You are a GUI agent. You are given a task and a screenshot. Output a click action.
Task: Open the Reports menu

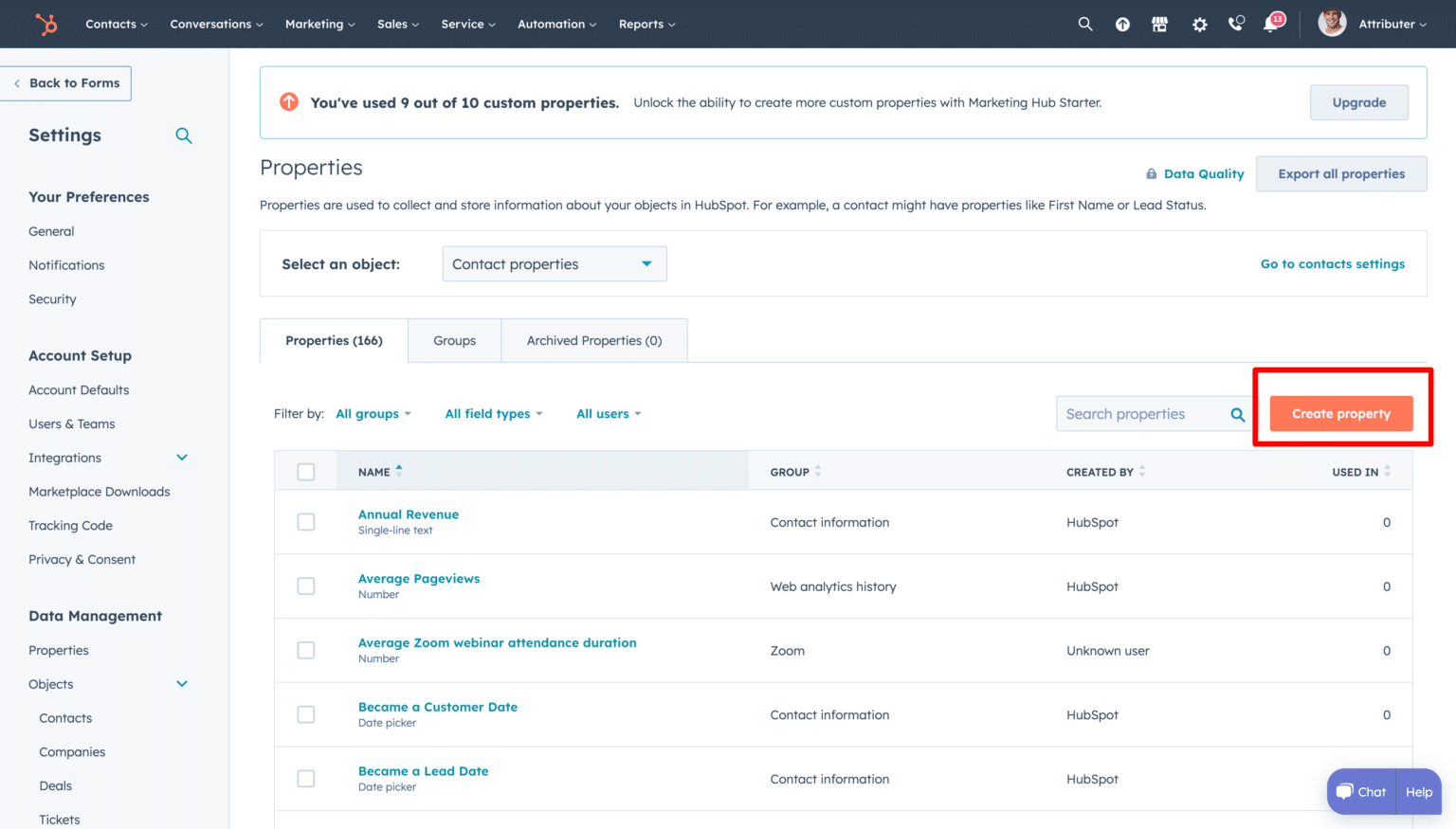646,24
